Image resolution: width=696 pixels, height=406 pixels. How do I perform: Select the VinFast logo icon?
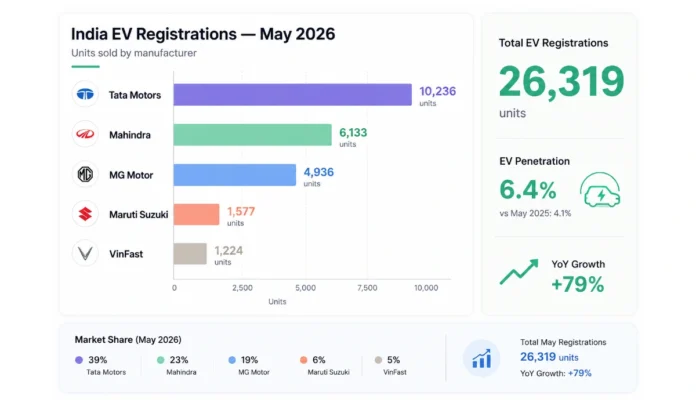point(85,253)
